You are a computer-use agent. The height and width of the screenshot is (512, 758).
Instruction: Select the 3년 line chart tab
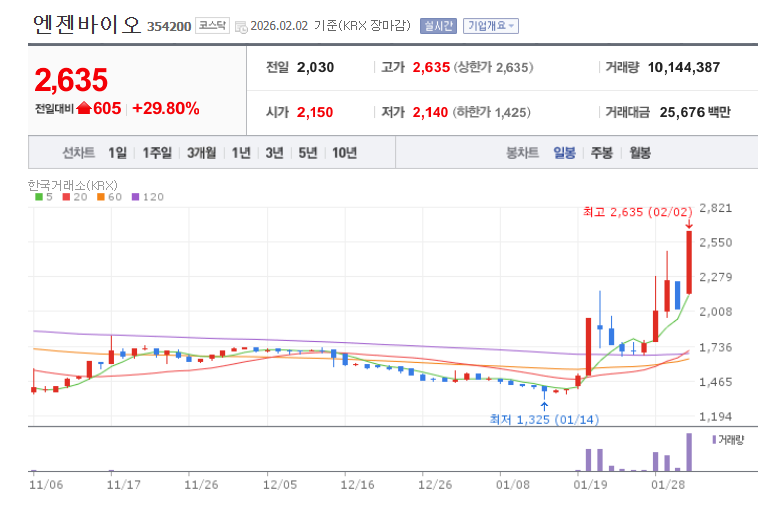coord(274,153)
